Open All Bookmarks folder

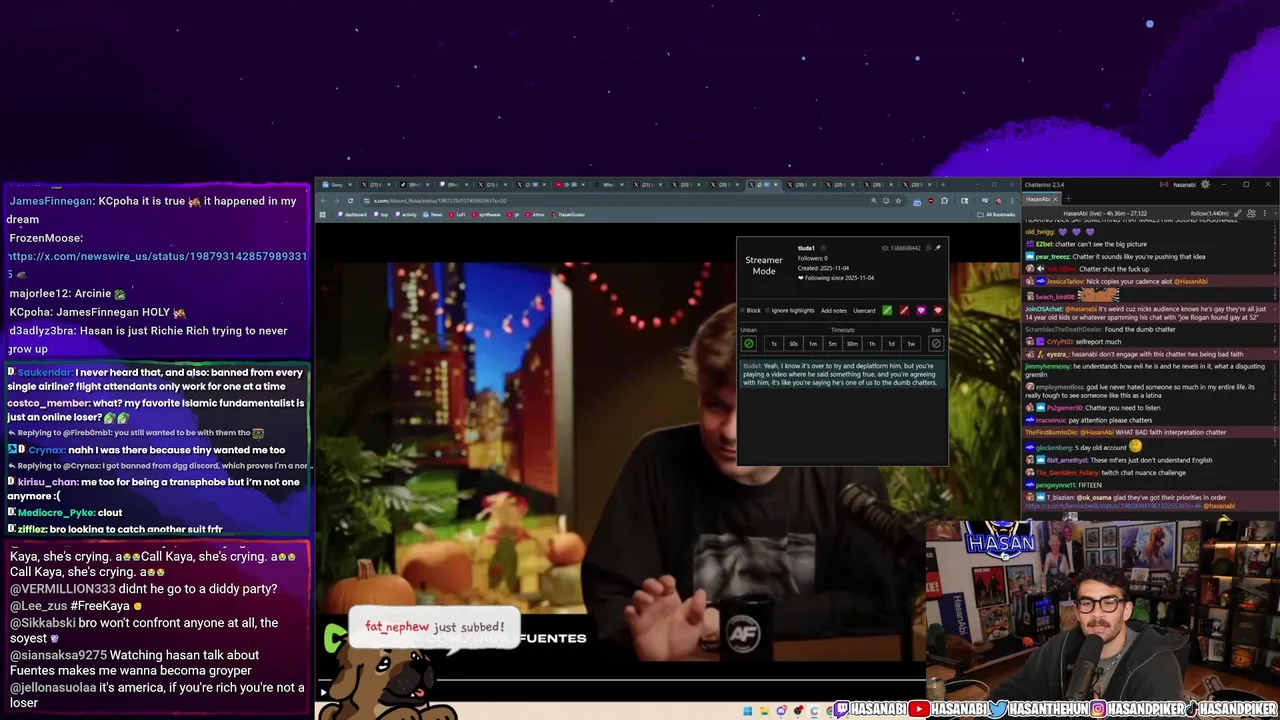[x=995, y=215]
